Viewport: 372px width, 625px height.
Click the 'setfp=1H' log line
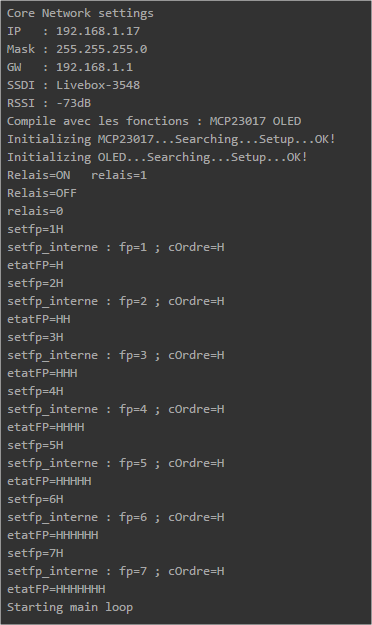click(x=35, y=229)
